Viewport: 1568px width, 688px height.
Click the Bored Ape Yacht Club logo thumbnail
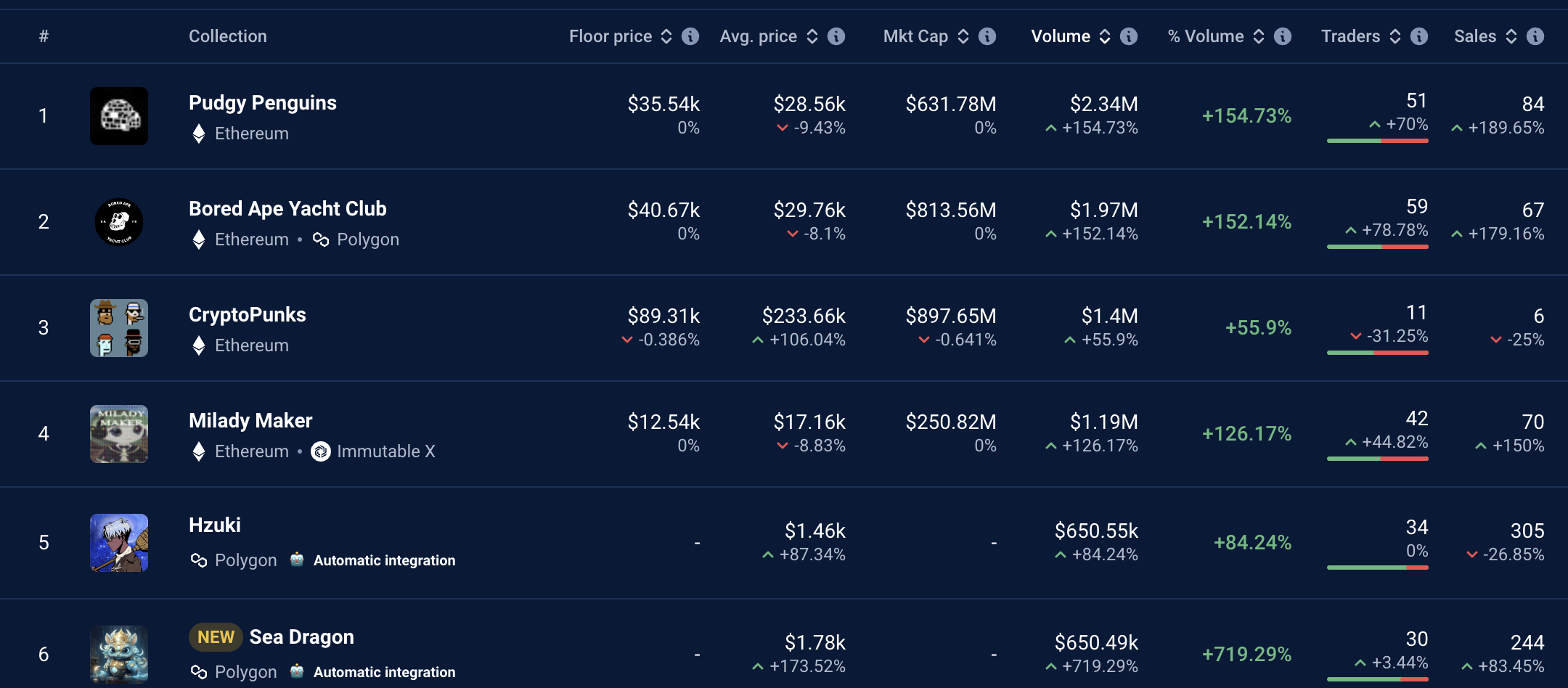pyautogui.click(x=119, y=222)
